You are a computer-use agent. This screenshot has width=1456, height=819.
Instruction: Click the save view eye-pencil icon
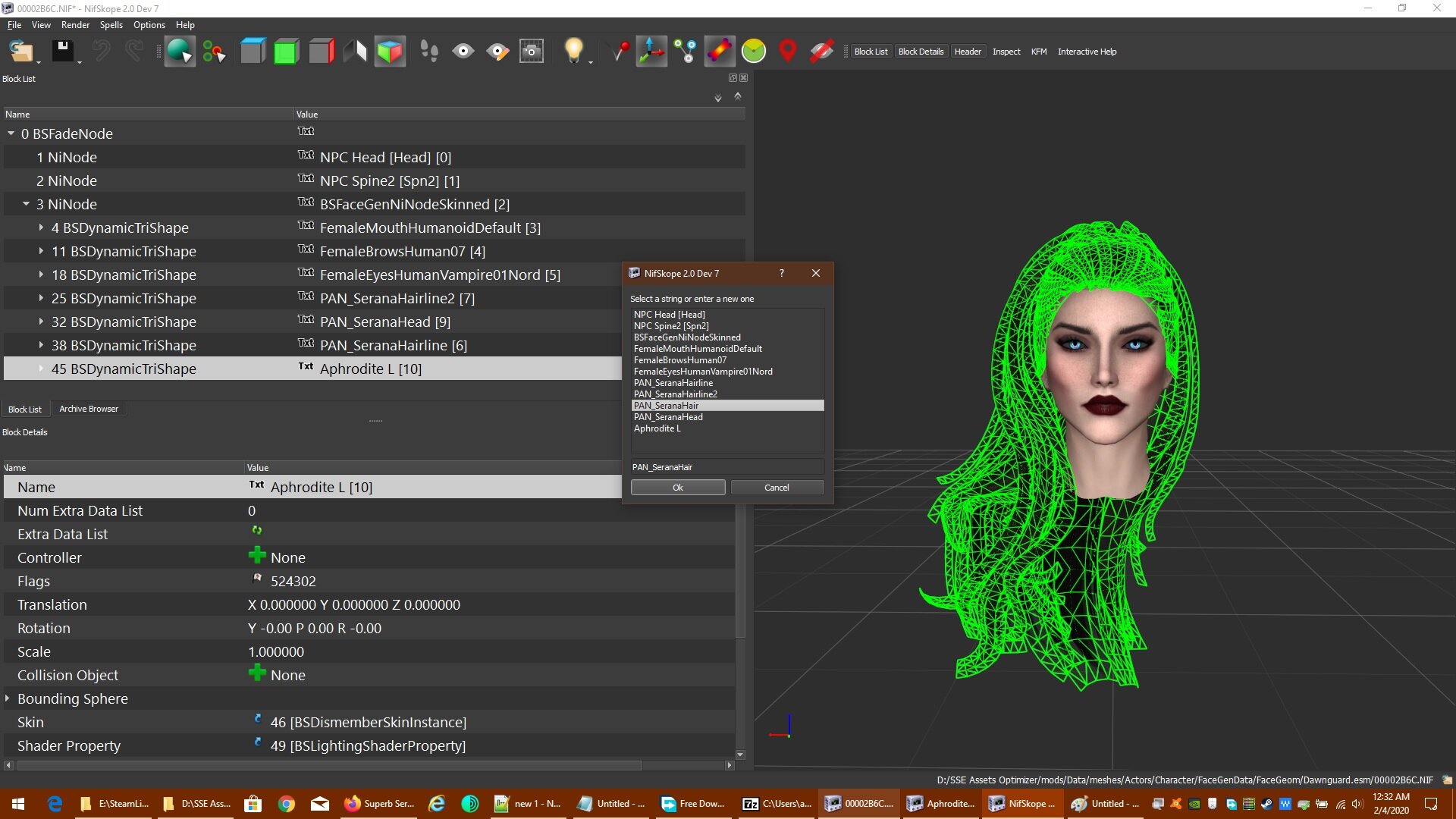coord(497,52)
